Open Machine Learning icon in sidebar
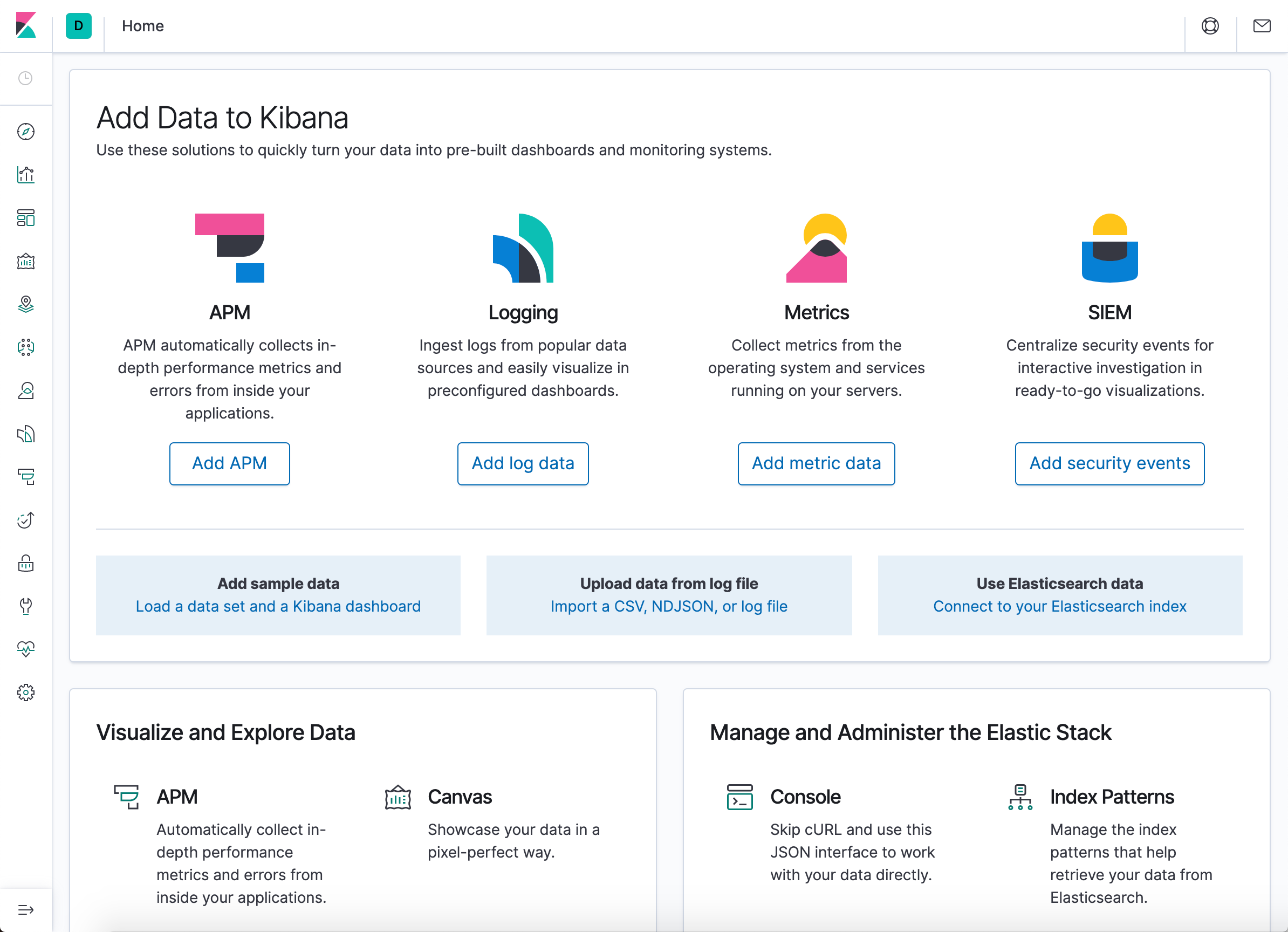 tap(25, 347)
